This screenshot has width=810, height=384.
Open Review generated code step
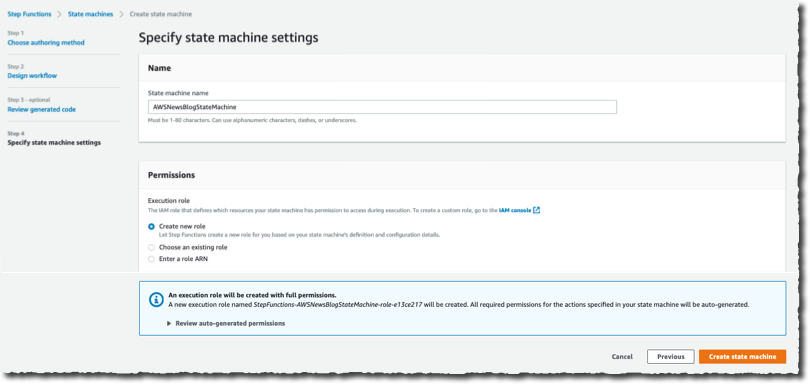point(41,109)
